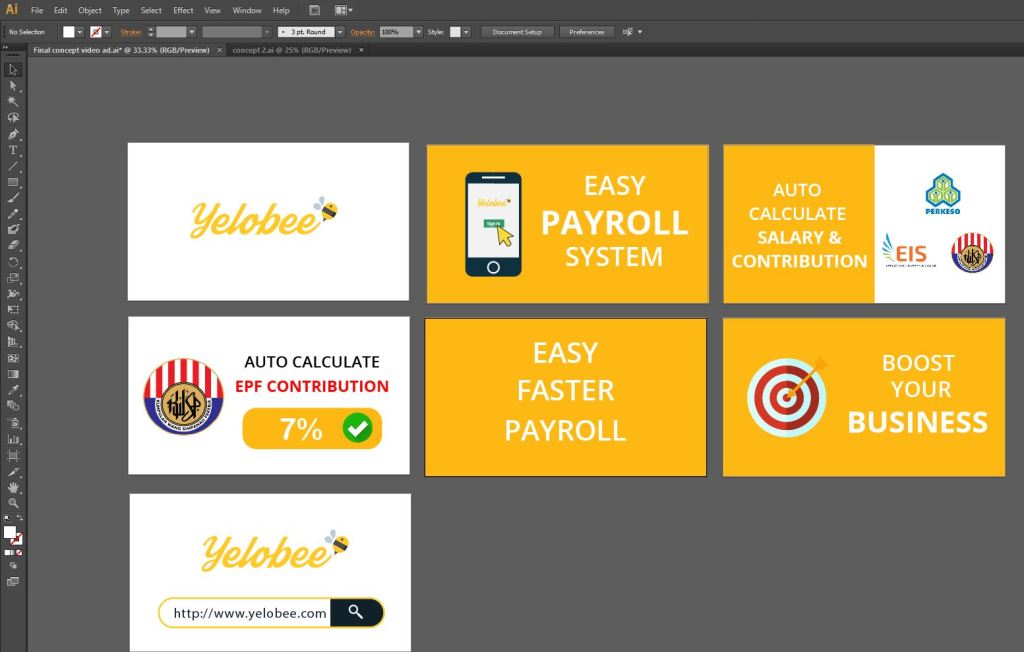Select the Eyedropper tool

point(13,390)
